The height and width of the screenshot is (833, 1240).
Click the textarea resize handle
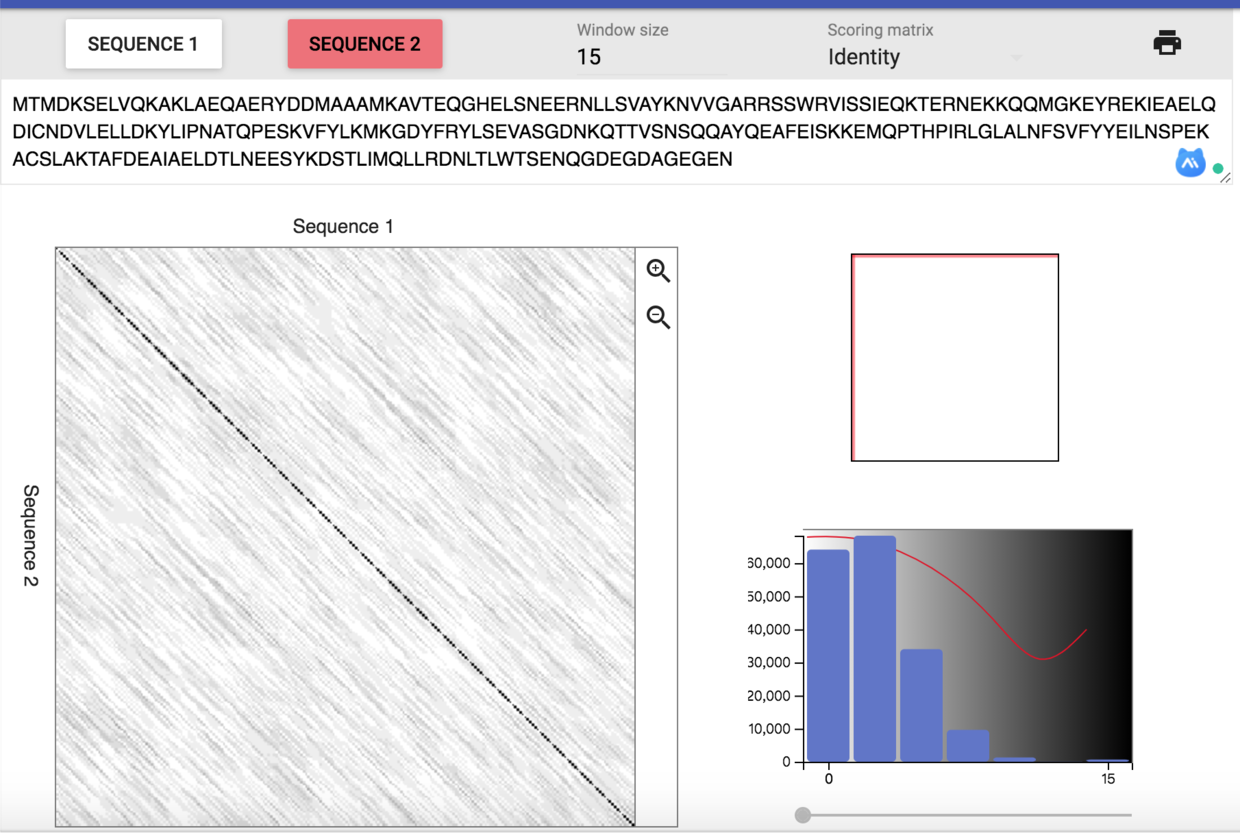(1226, 177)
